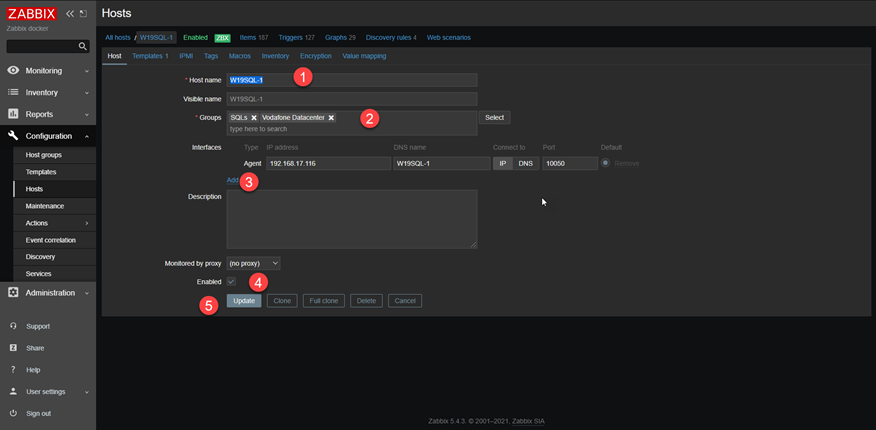
Task: Remove the SQLs group tag
Action: pos(254,118)
